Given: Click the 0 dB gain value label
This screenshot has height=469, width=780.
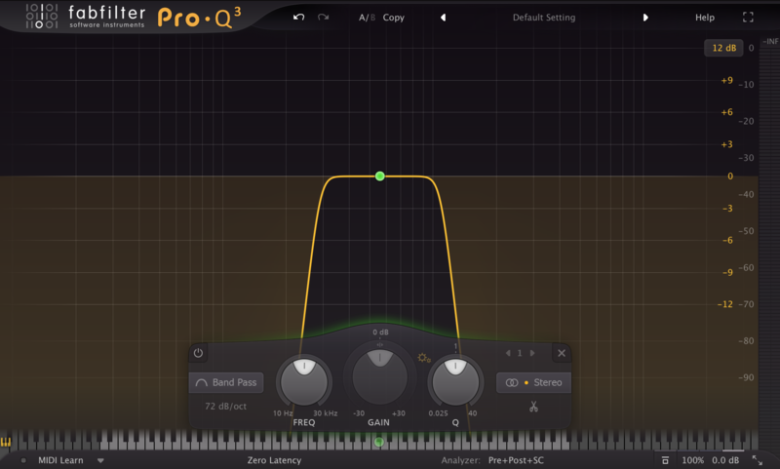Looking at the screenshot, I should [381, 332].
